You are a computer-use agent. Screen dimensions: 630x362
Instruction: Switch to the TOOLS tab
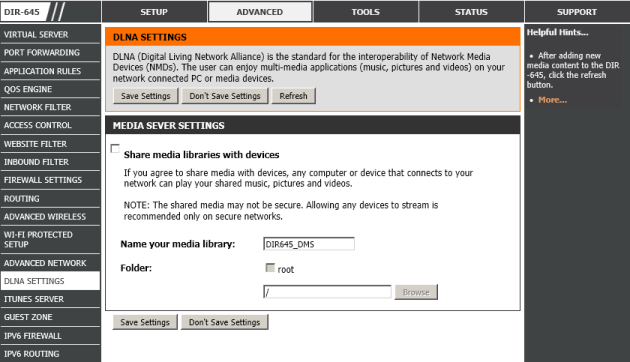(x=365, y=12)
